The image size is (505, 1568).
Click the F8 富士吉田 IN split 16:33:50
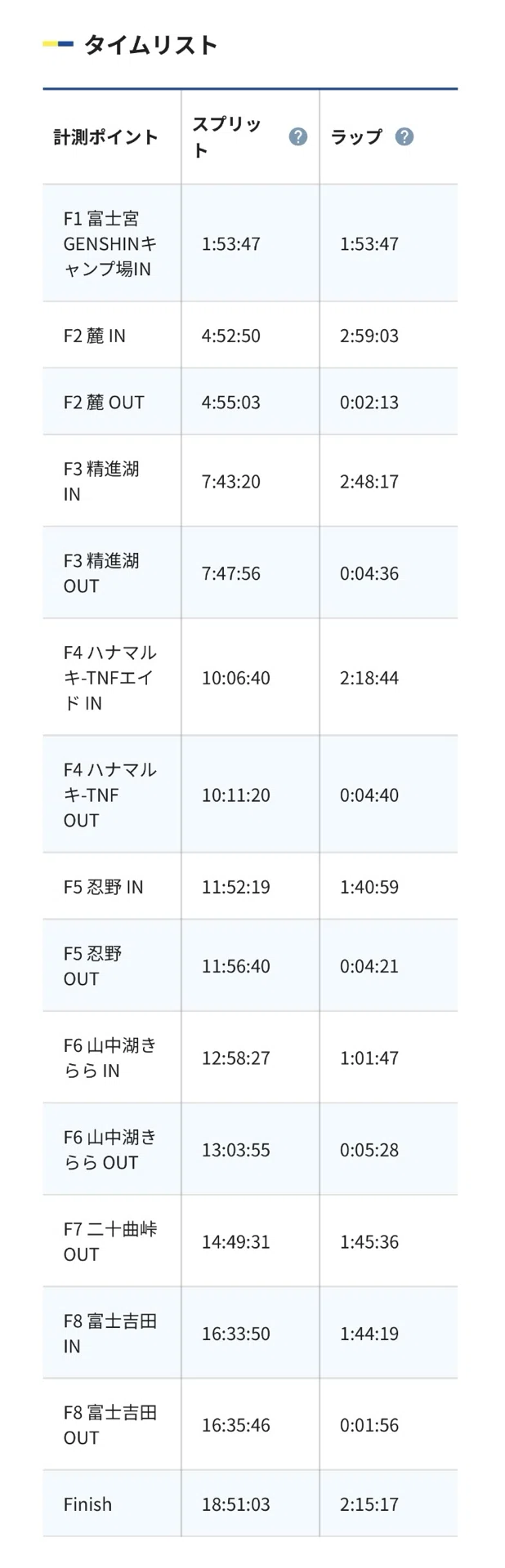236,1334
